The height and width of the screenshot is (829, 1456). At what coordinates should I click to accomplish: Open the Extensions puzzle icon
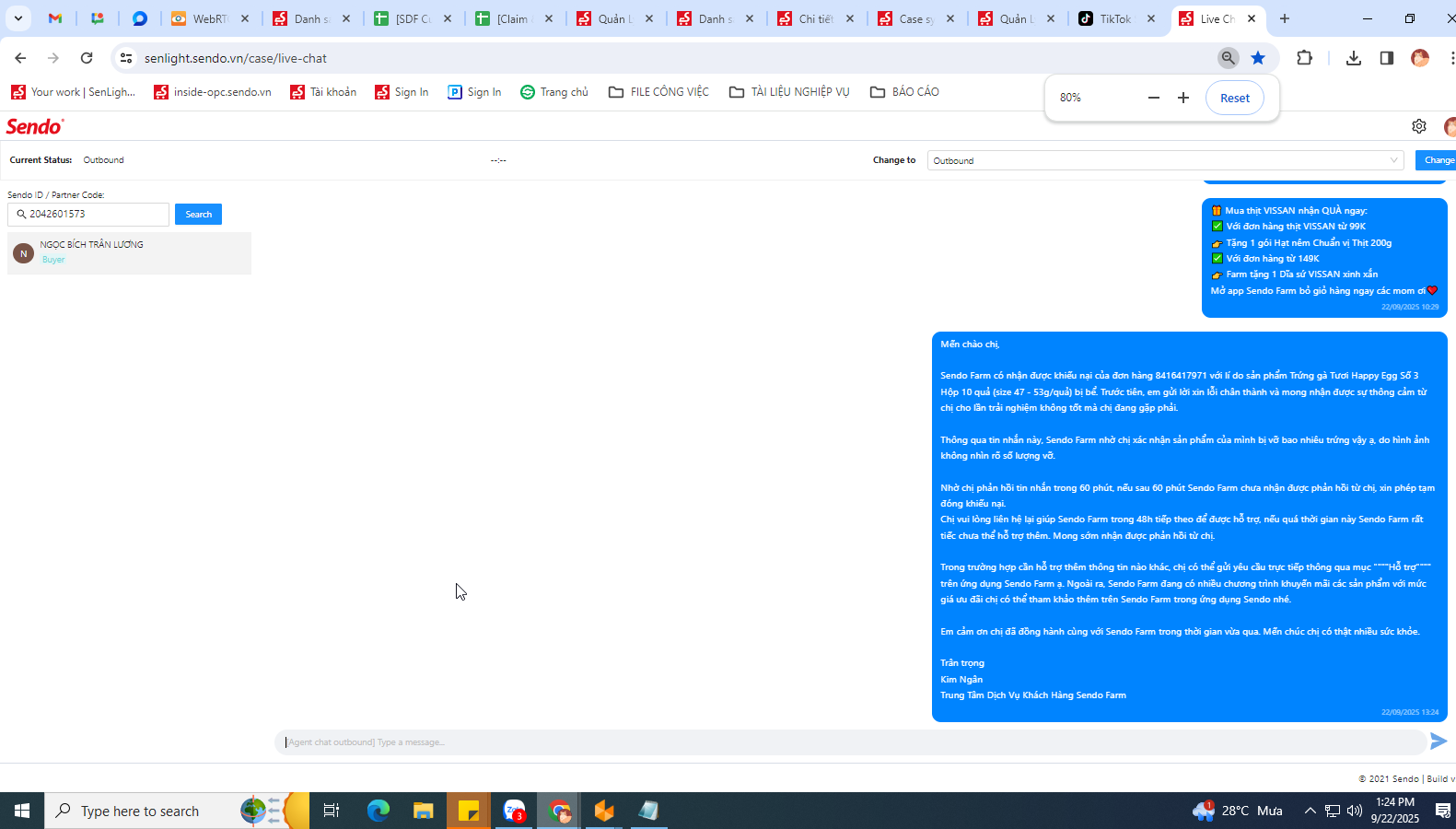[x=1304, y=58]
